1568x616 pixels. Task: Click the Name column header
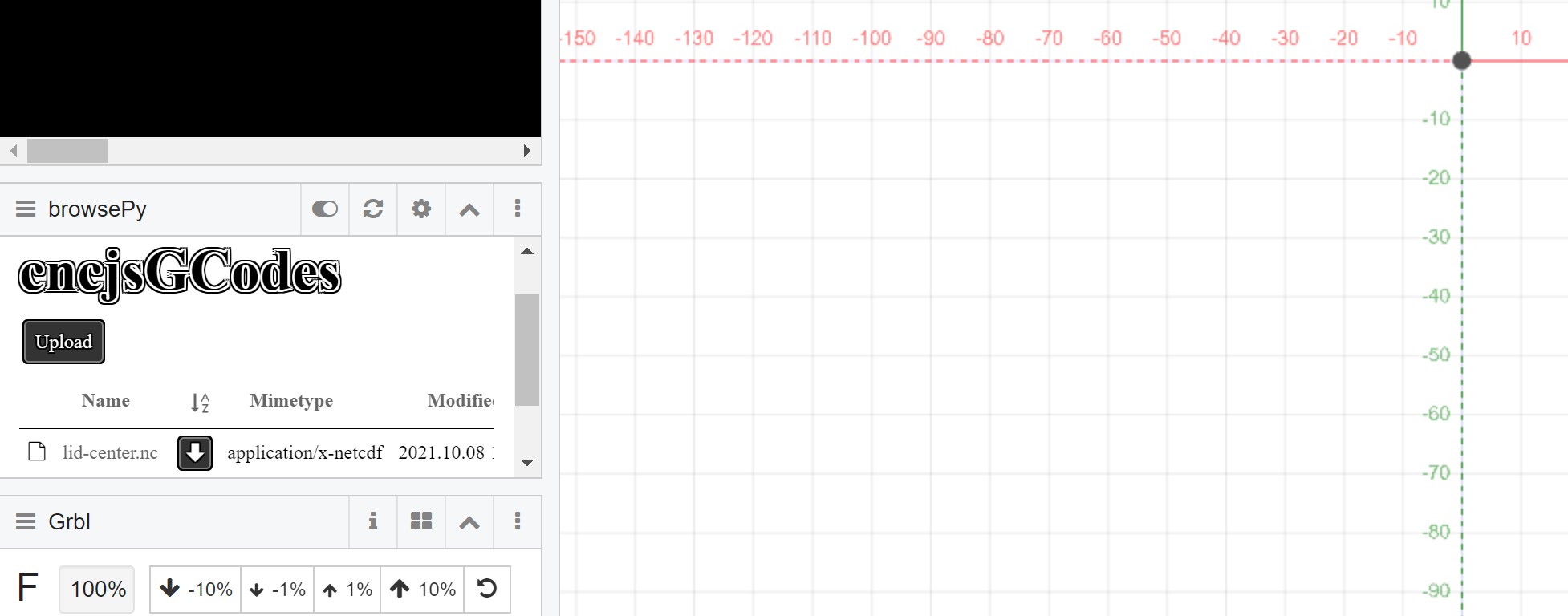[106, 401]
